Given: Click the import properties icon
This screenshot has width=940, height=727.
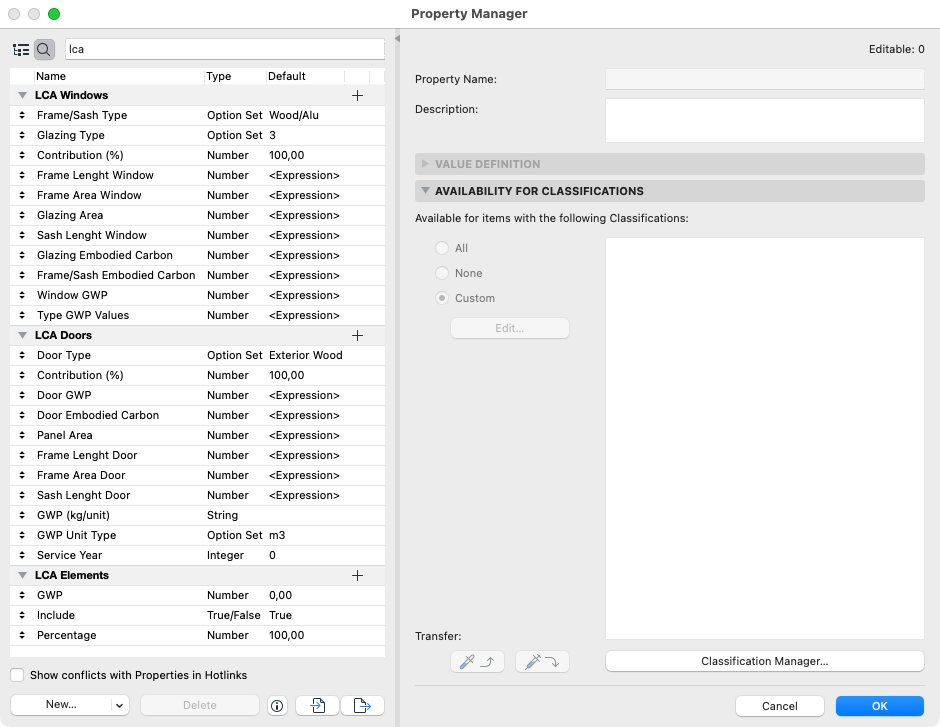Looking at the screenshot, I should (x=318, y=706).
